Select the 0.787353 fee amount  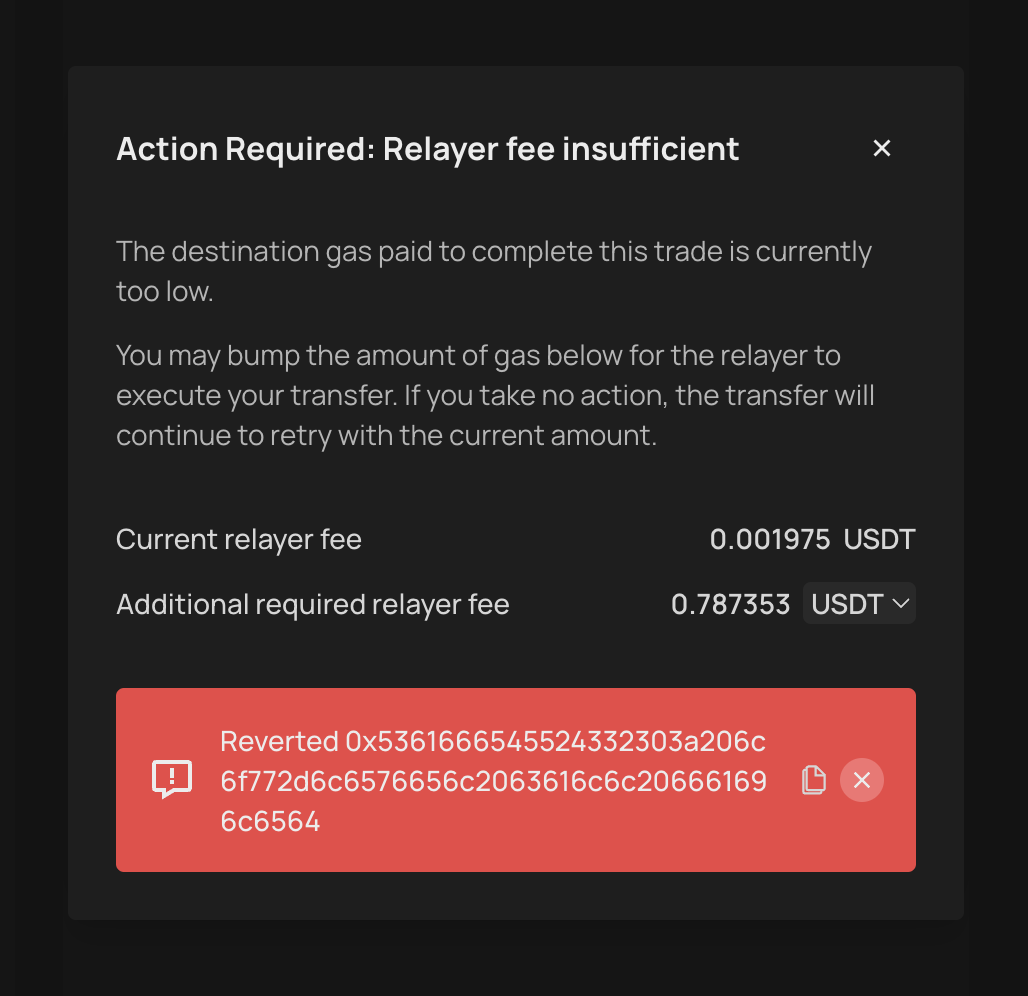click(731, 603)
